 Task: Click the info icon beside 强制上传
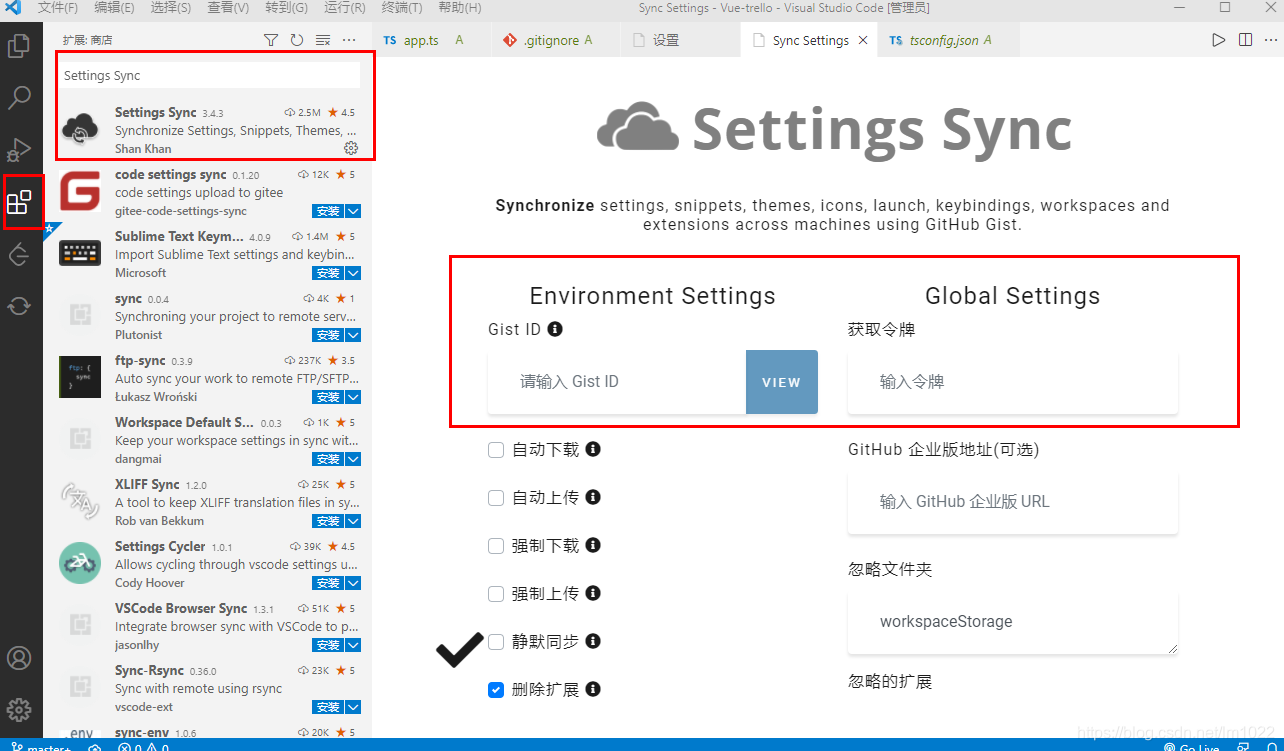pyautogui.click(x=593, y=593)
